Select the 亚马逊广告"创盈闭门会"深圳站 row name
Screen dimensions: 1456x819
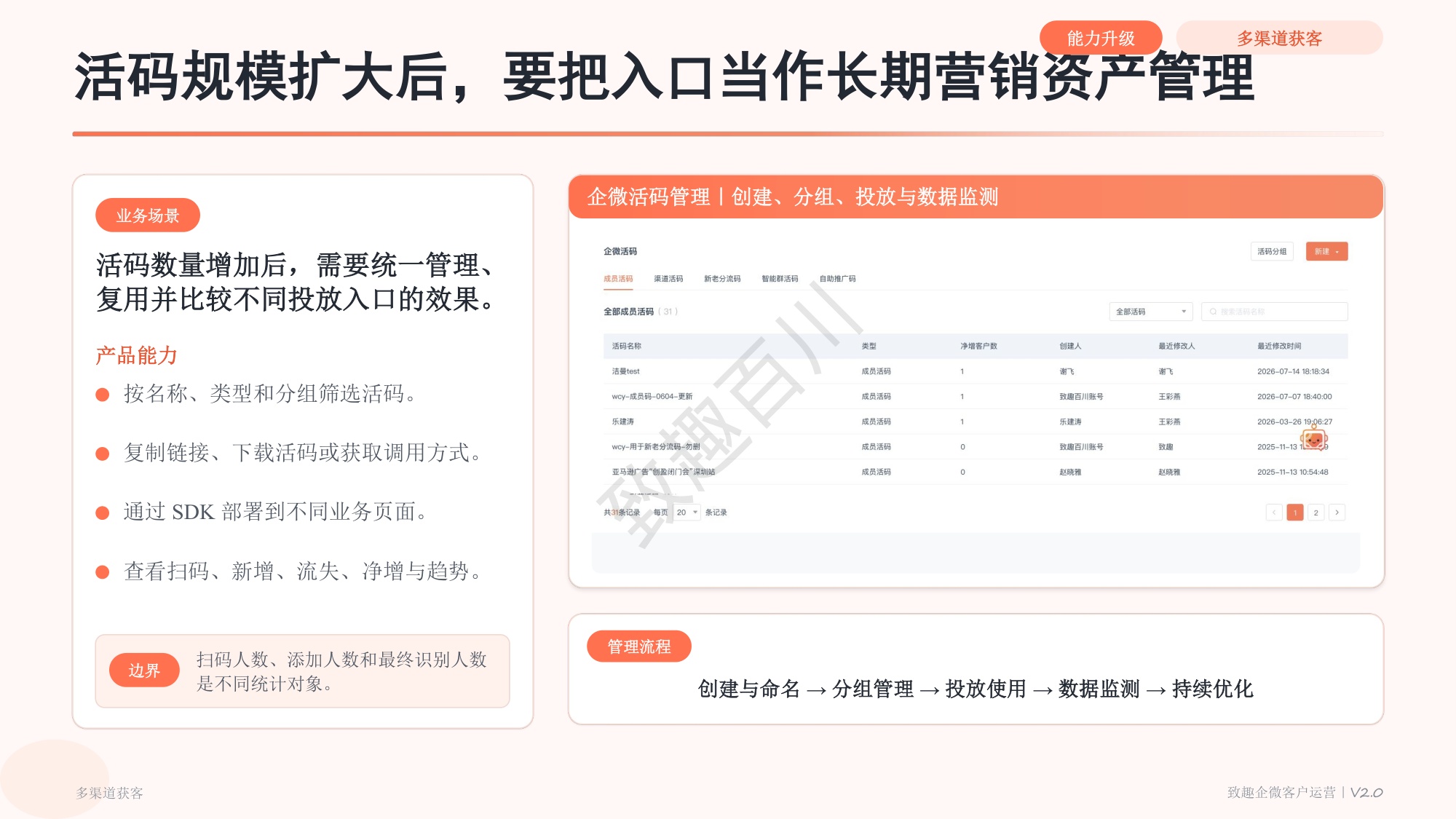[663, 472]
